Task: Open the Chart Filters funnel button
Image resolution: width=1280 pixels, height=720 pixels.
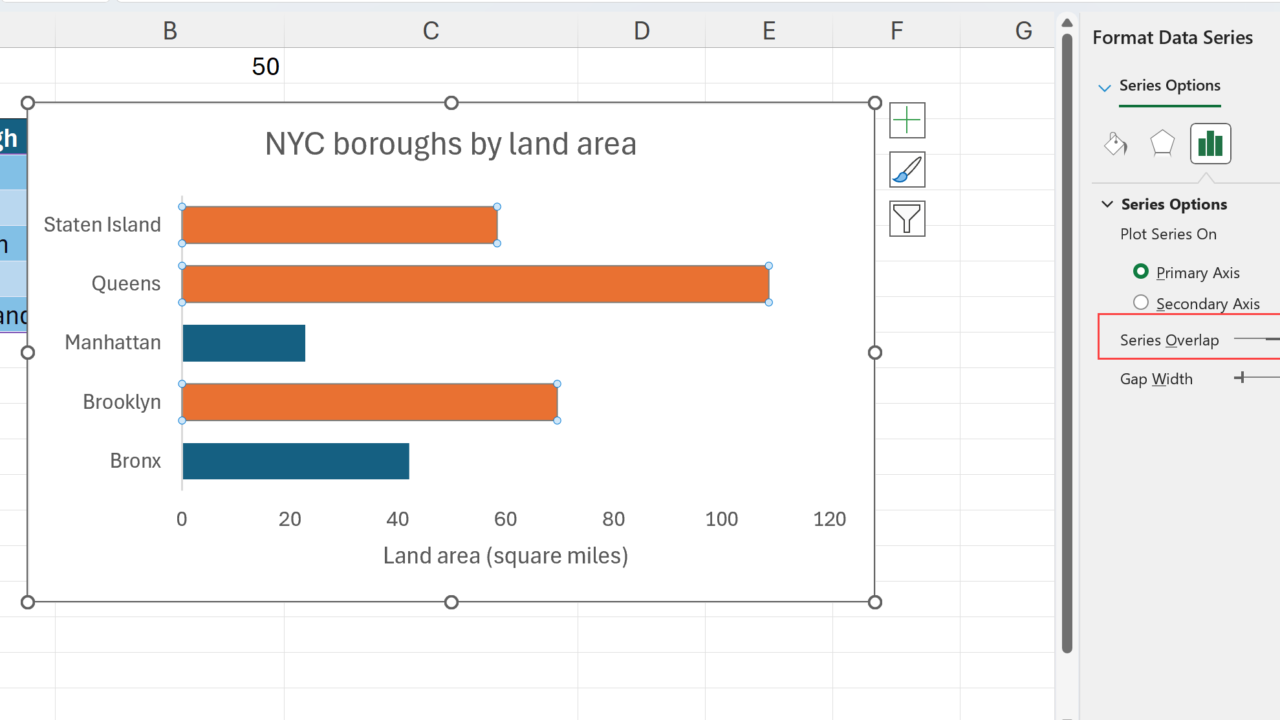Action: (906, 218)
